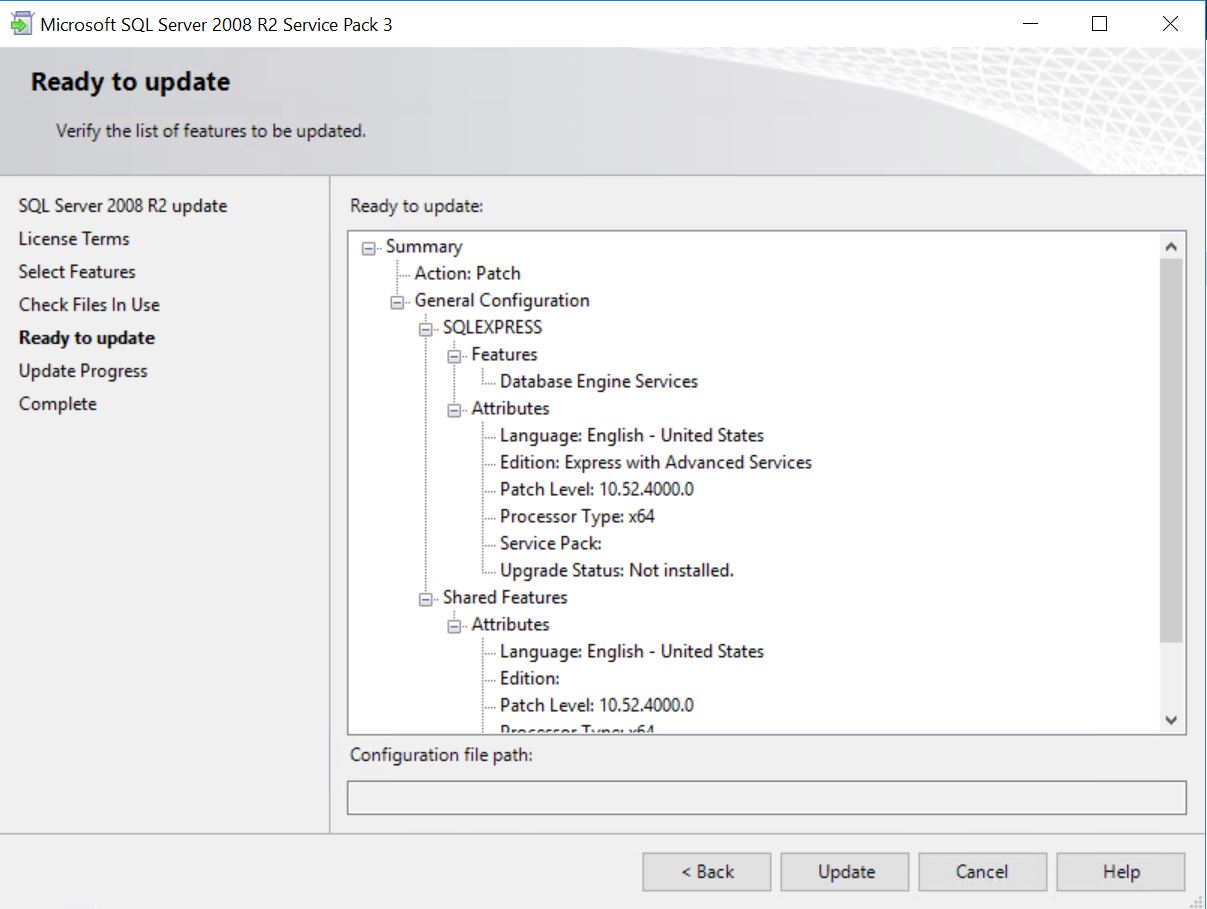1207x909 pixels.
Task: Click the scroll down arrow of summary tree
Action: click(x=1172, y=720)
